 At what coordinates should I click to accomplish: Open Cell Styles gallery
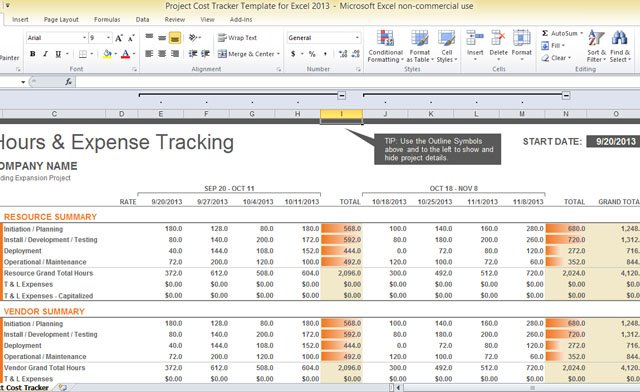click(x=447, y=46)
